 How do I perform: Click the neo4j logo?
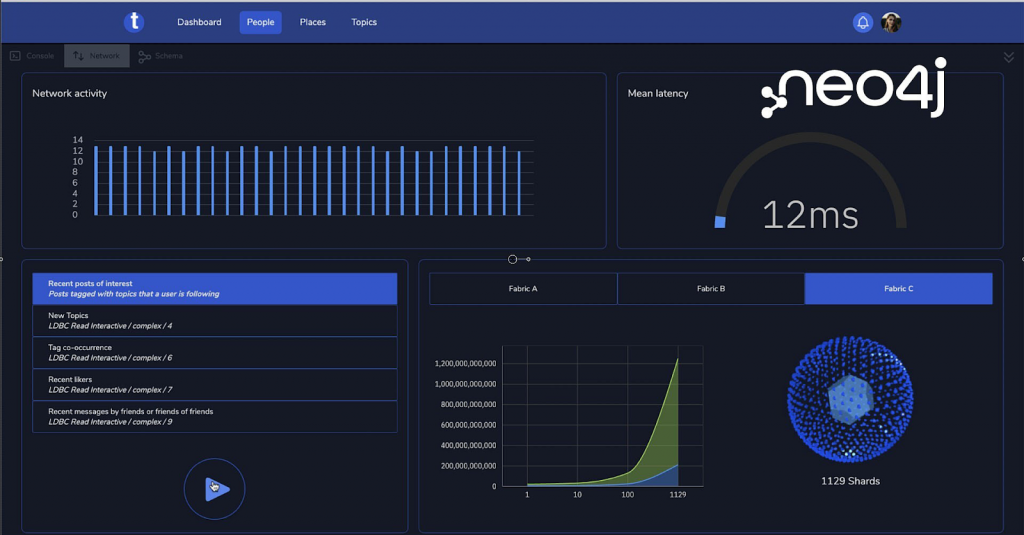(x=853, y=88)
